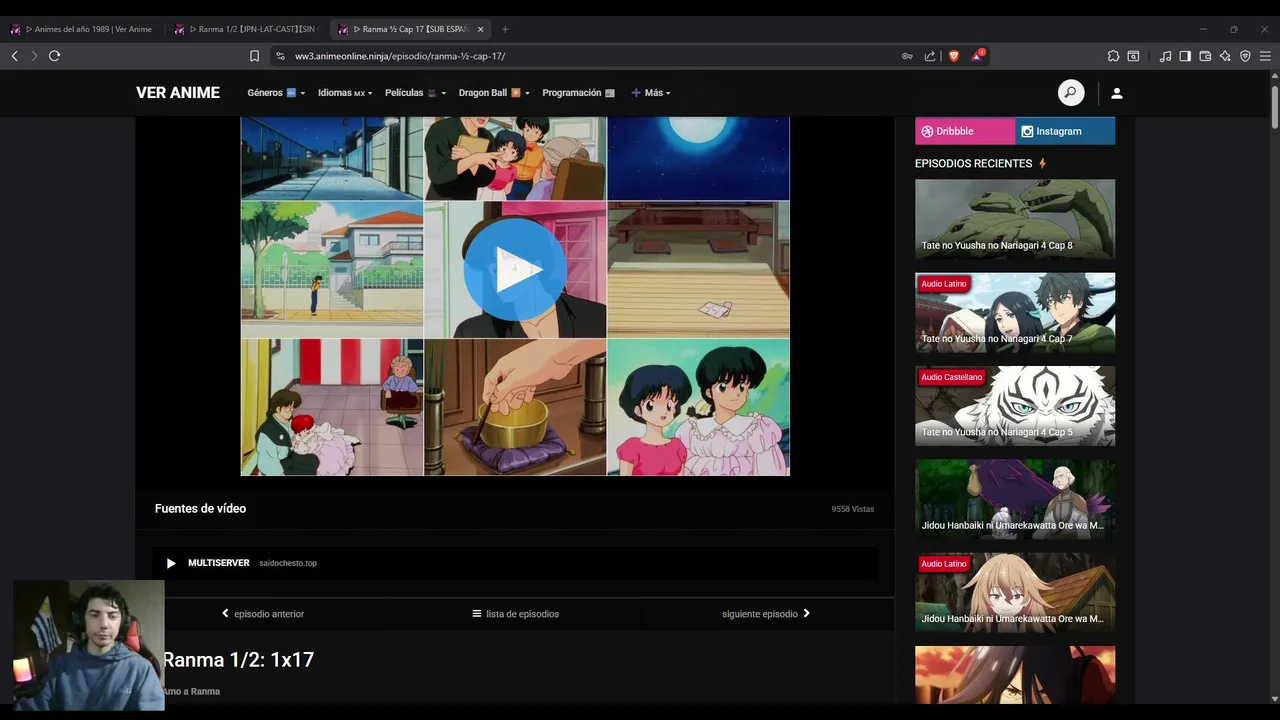Viewport: 1280px width, 720px height.
Task: Click the 9558 Vistas counter
Action: [853, 509]
